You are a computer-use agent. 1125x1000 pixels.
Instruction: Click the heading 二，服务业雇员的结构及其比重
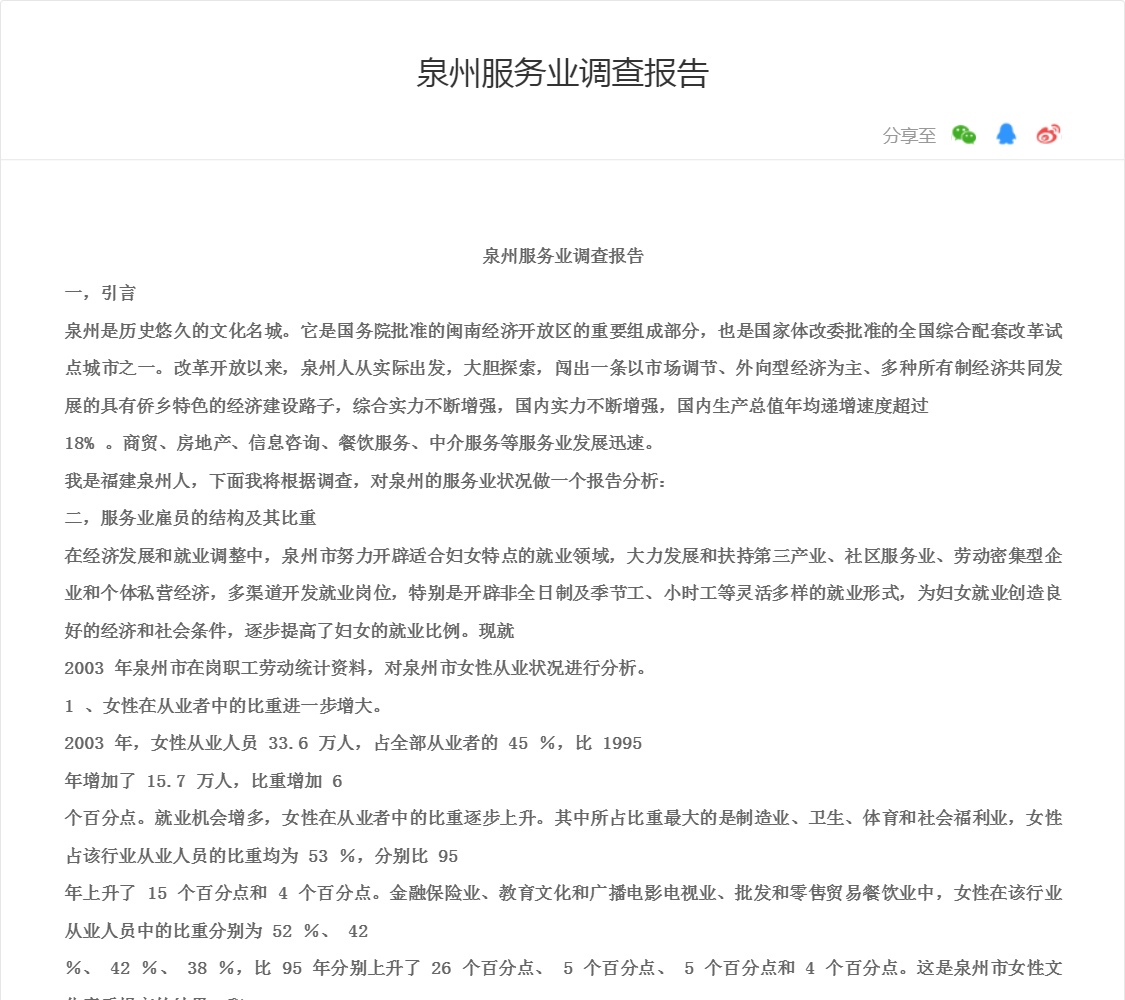pos(190,518)
